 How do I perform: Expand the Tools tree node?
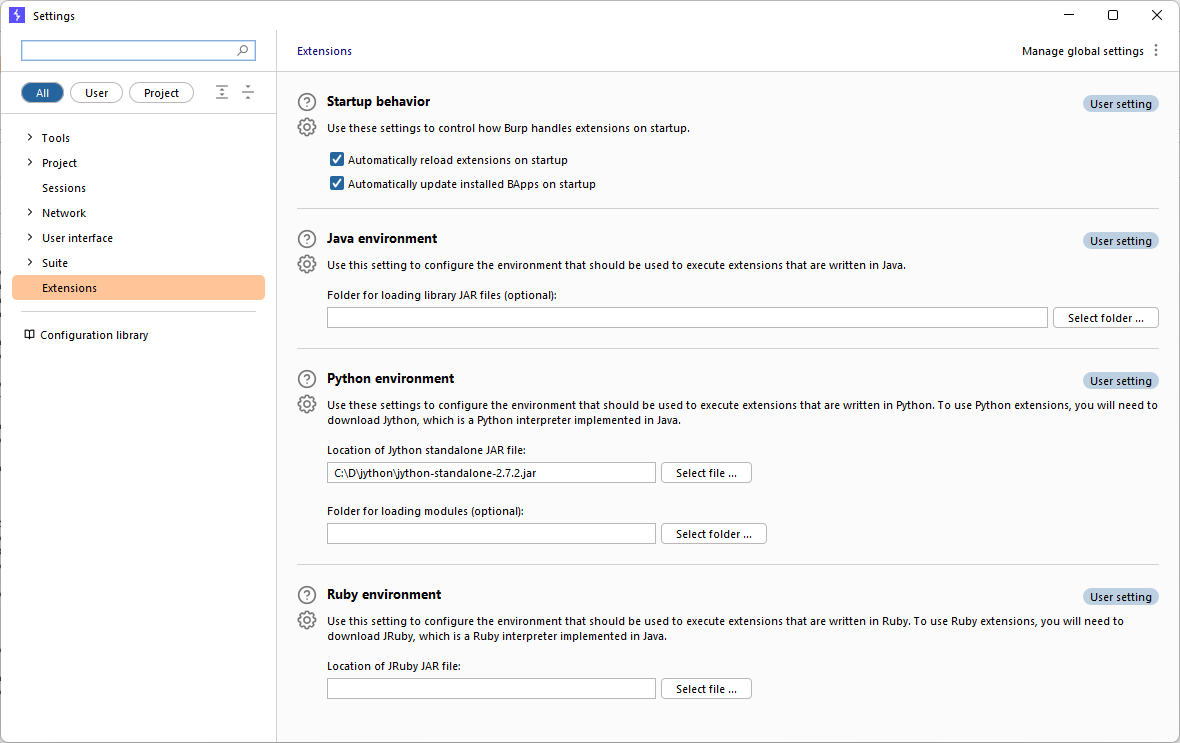click(29, 137)
